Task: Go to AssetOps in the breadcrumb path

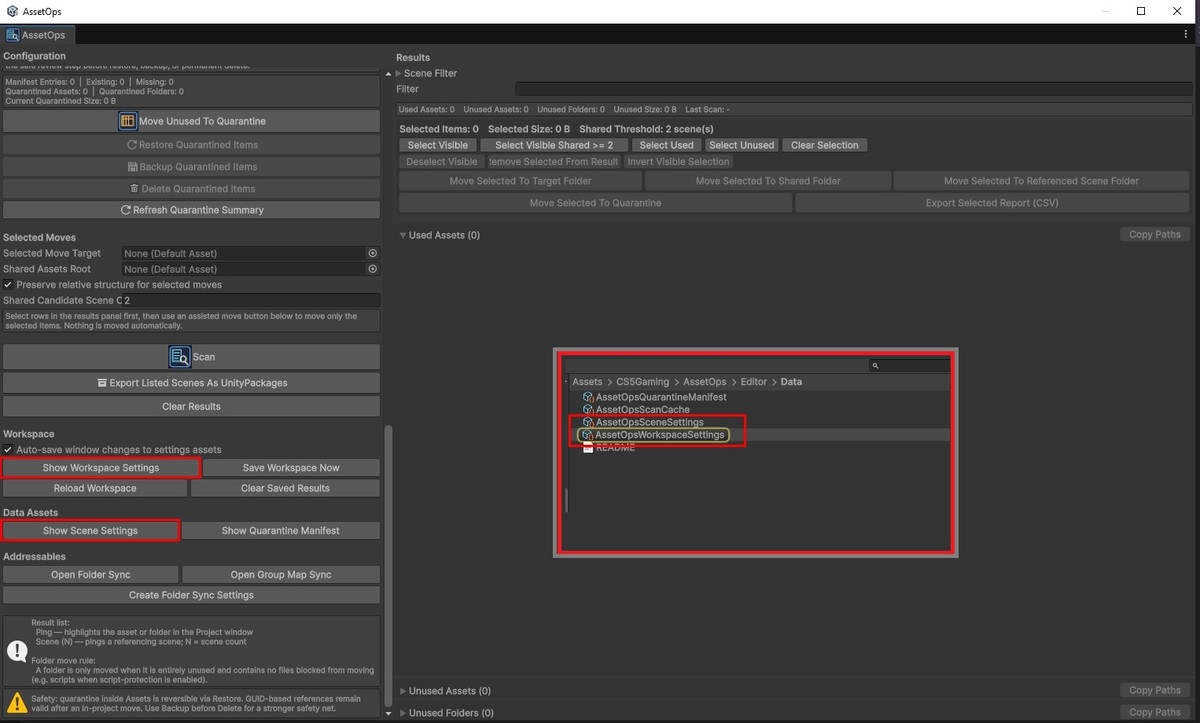Action: (705, 382)
